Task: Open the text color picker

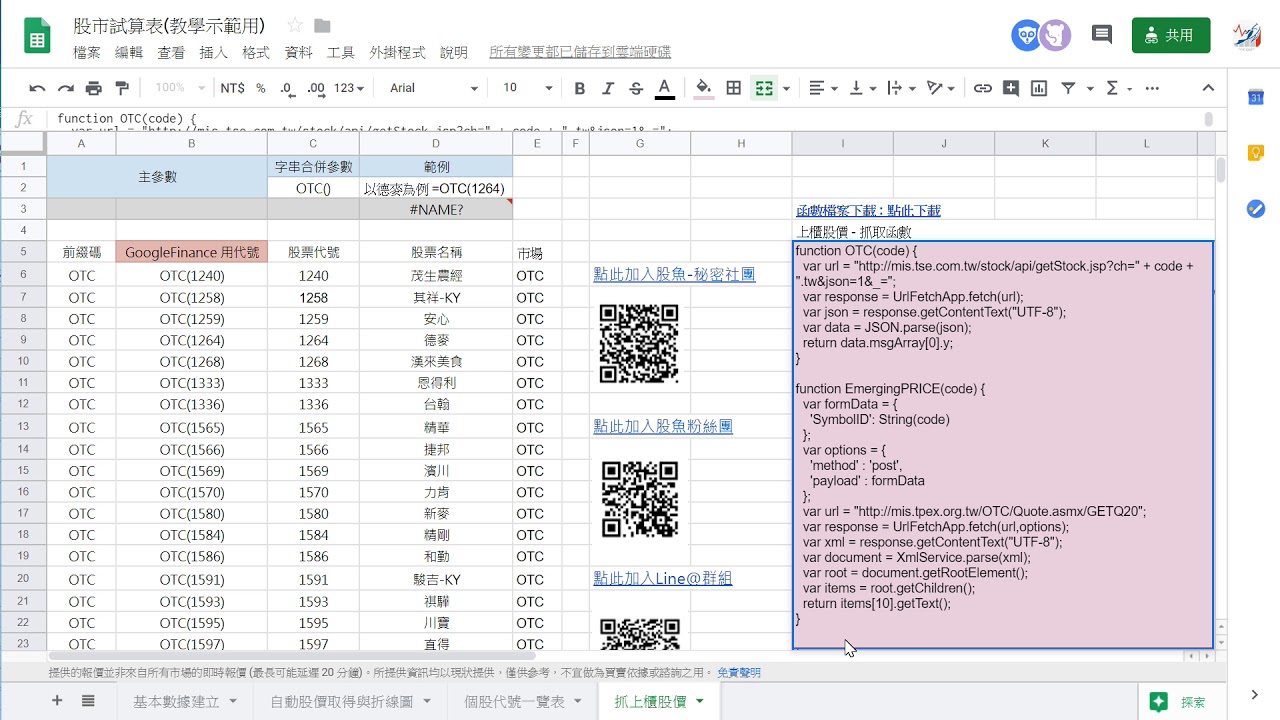Action: [x=664, y=88]
